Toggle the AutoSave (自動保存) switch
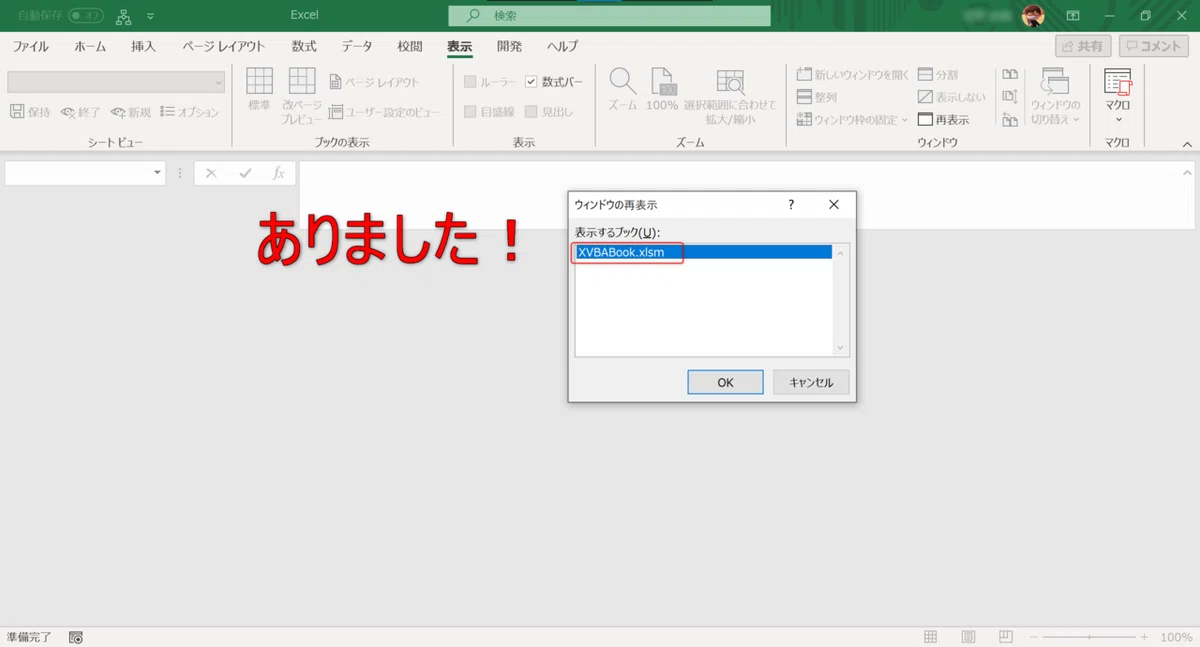The width and height of the screenshot is (1200, 647). coord(86,16)
